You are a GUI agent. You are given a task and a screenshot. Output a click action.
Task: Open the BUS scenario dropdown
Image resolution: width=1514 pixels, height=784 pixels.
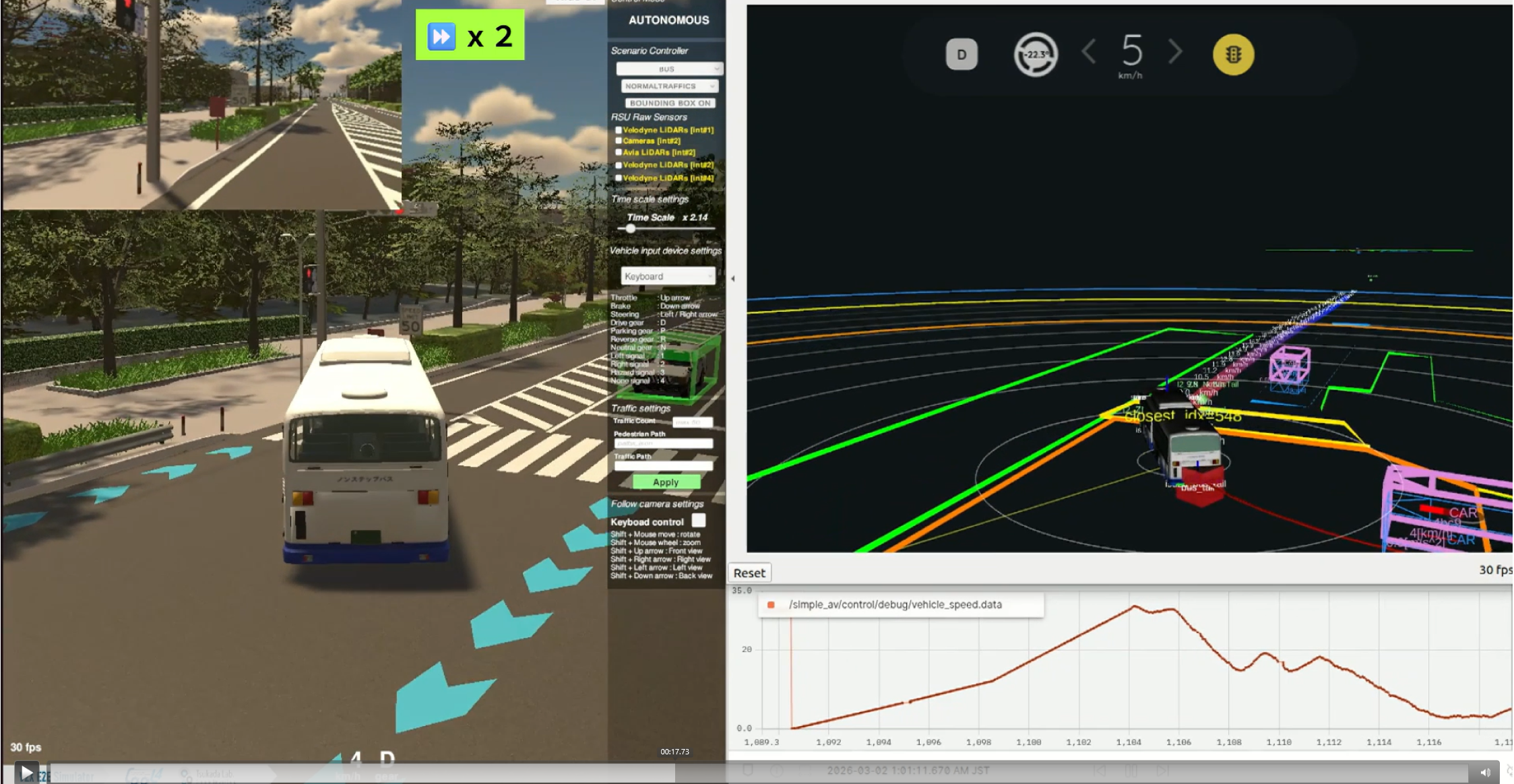click(x=669, y=69)
